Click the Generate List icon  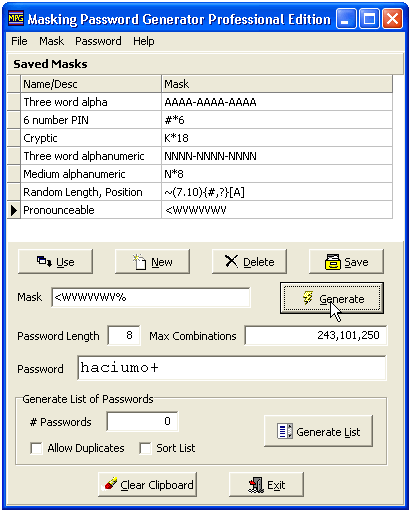click(x=285, y=431)
